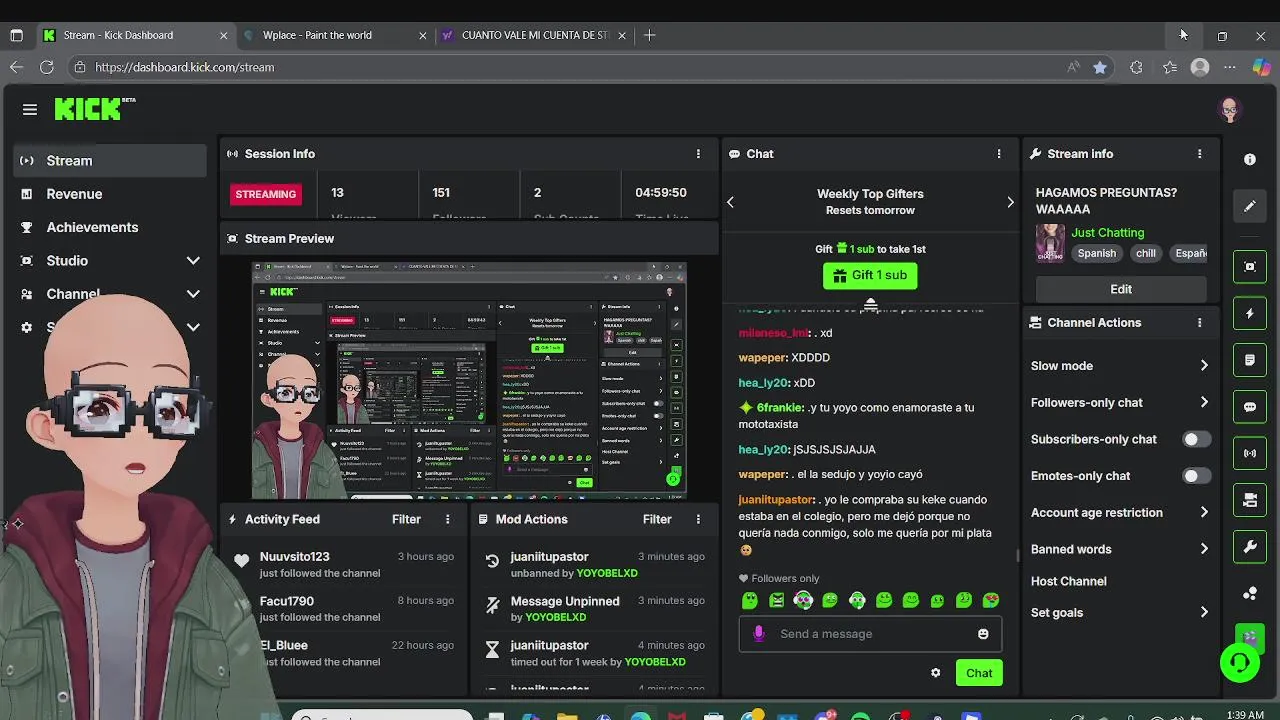Screen dimensions: 1280x720
Task: Click the Message Unpinned mod action
Action: point(565,601)
